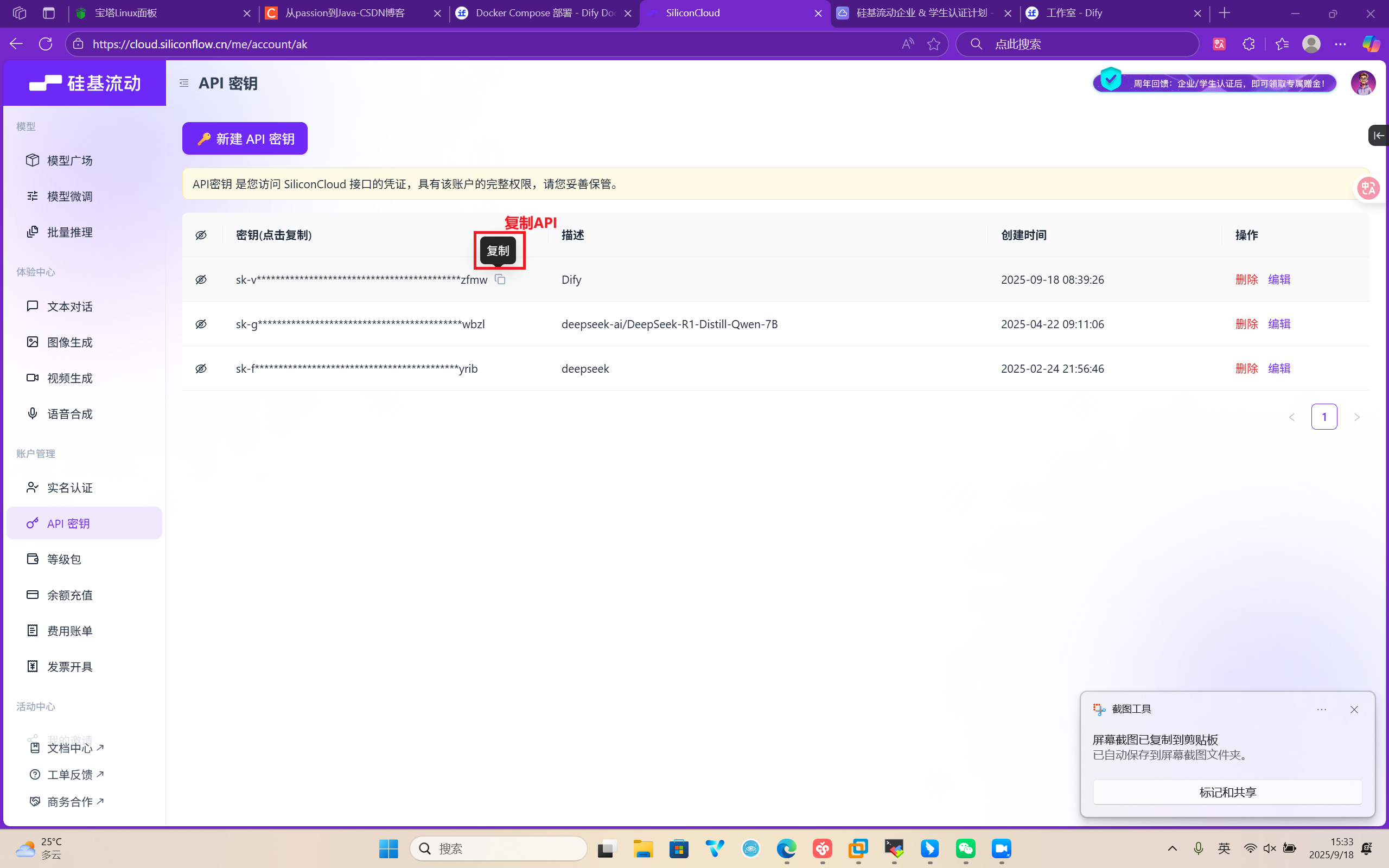Image resolution: width=1389 pixels, height=868 pixels.
Task: Open more options in the 截图工具 popup
Action: [x=1321, y=709]
